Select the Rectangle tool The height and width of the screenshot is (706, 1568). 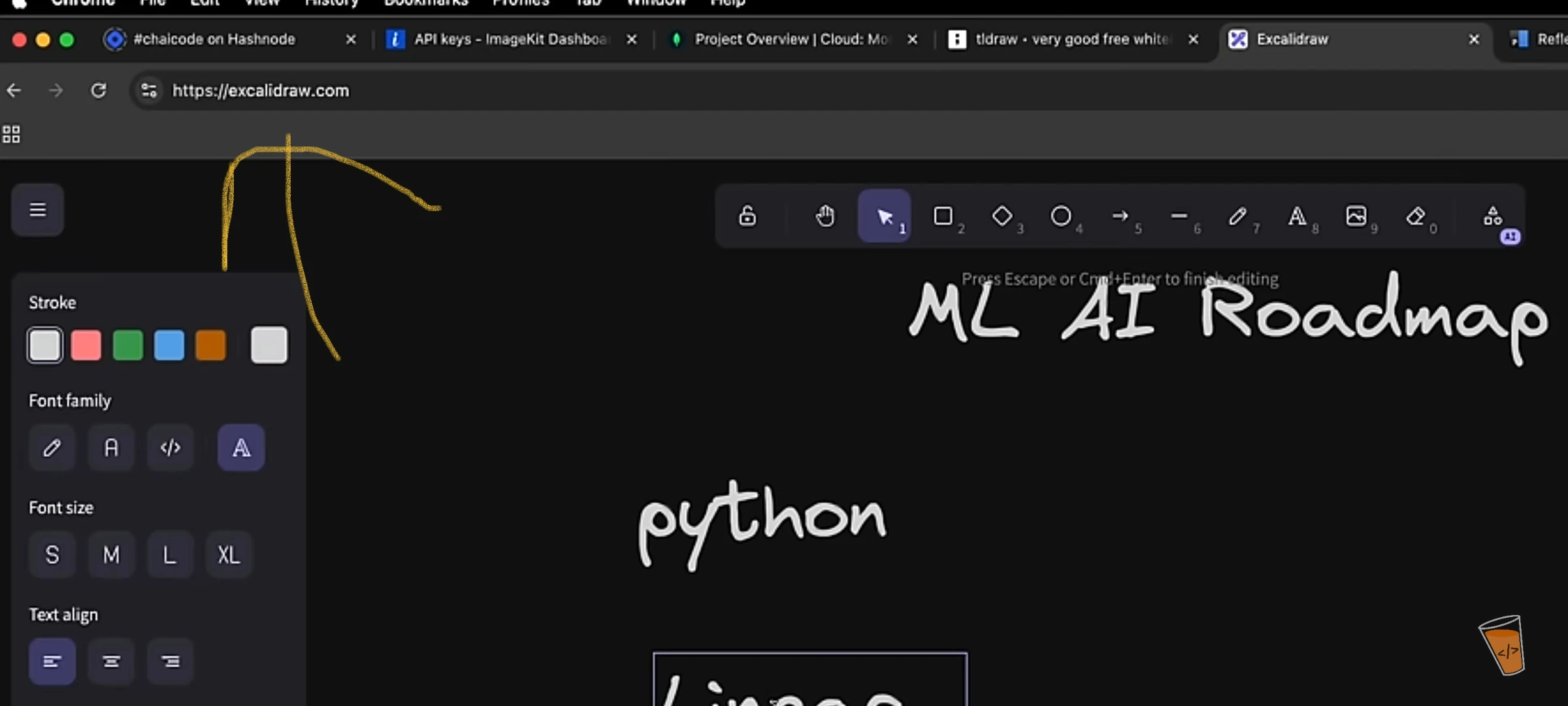943,216
